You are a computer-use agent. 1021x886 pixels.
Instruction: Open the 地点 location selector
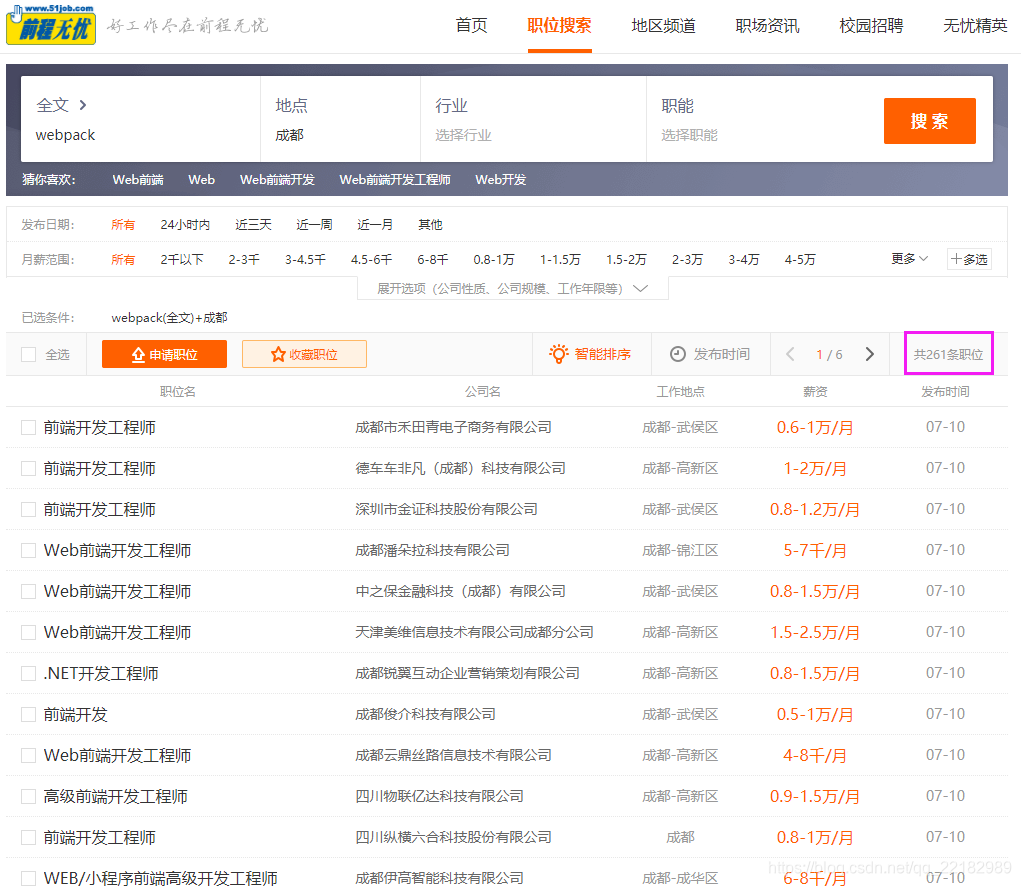tap(341, 119)
